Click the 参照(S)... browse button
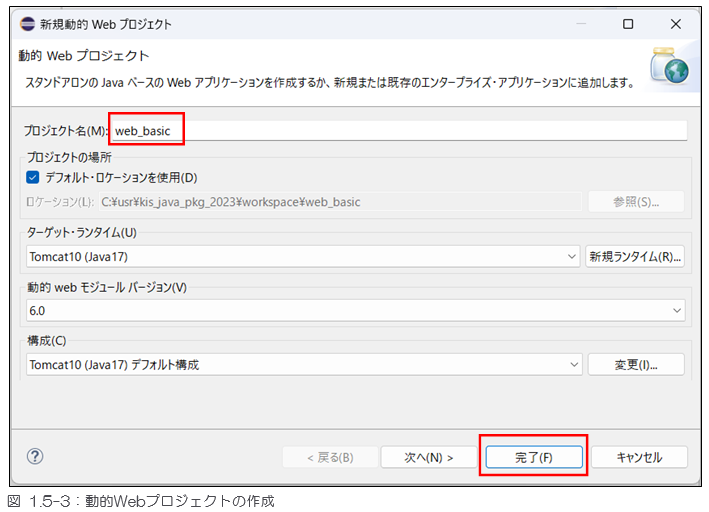The width and height of the screenshot is (709, 512). point(635,202)
